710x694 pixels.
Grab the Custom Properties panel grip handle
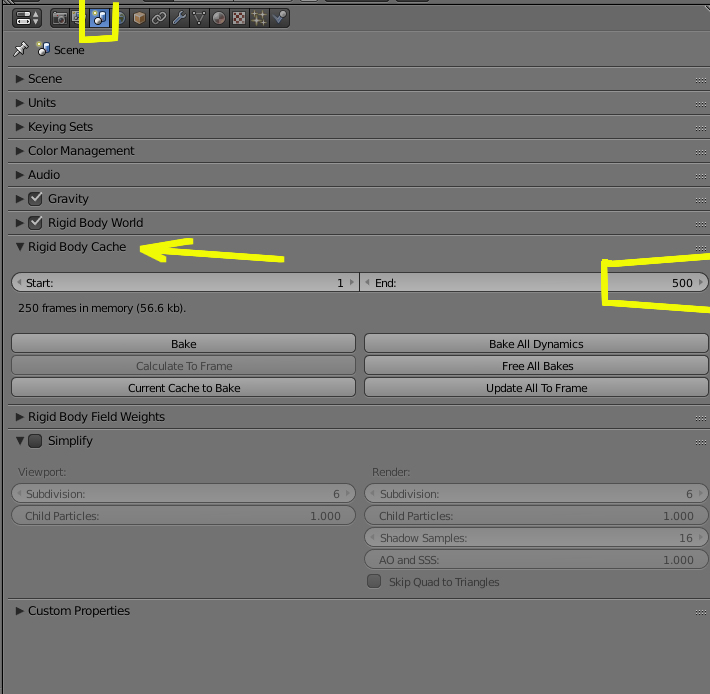point(700,613)
